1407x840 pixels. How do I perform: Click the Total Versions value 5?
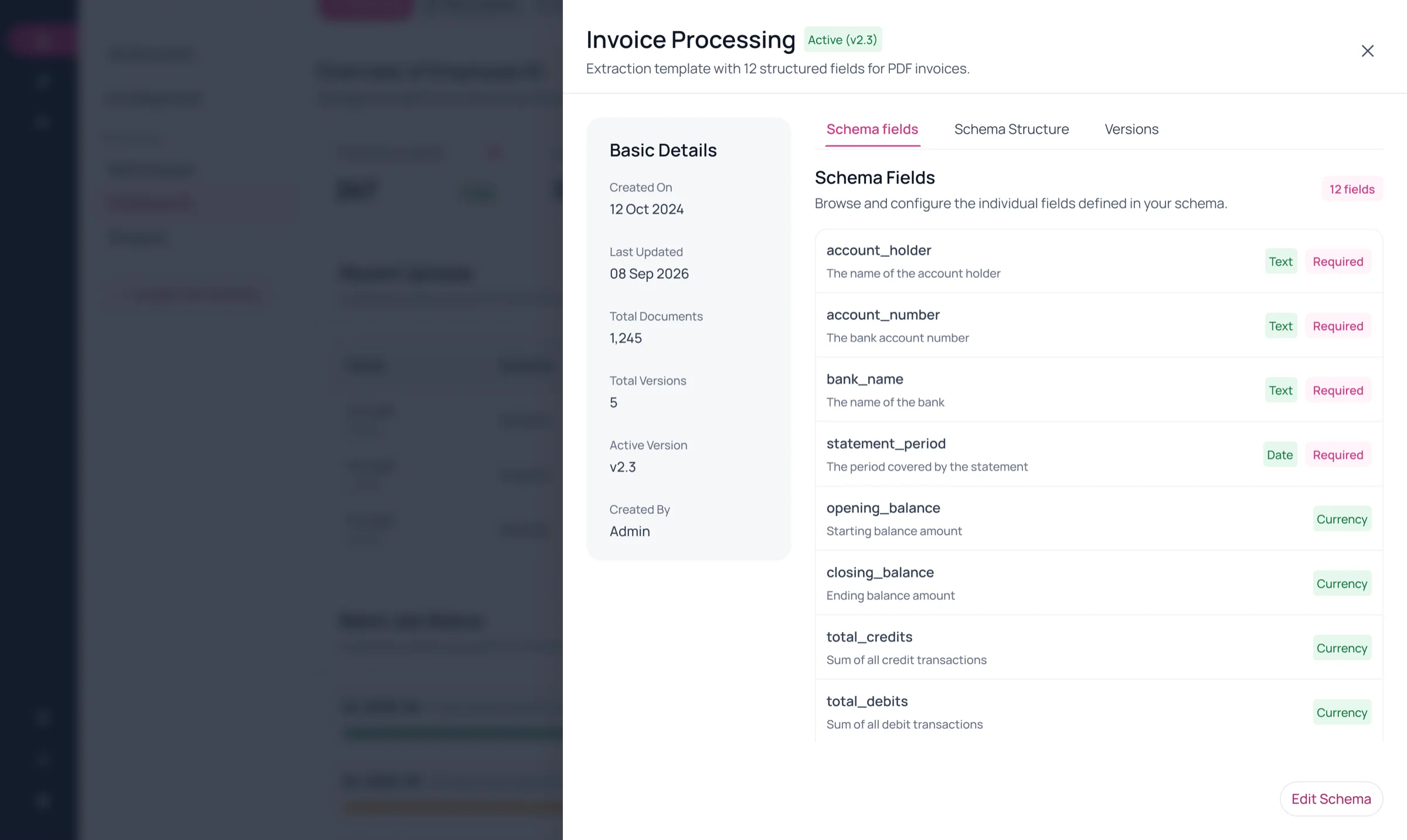tap(613, 403)
